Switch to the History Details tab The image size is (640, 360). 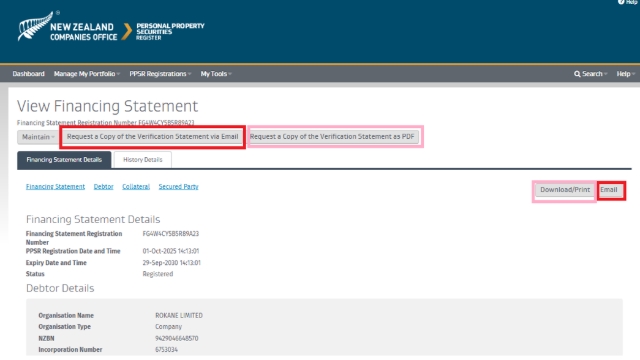[x=142, y=160]
